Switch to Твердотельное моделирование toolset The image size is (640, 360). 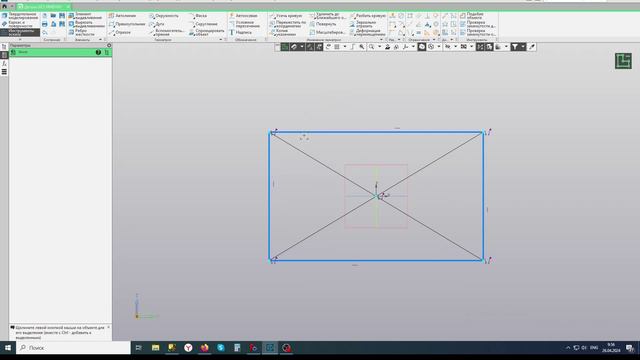(x=20, y=16)
